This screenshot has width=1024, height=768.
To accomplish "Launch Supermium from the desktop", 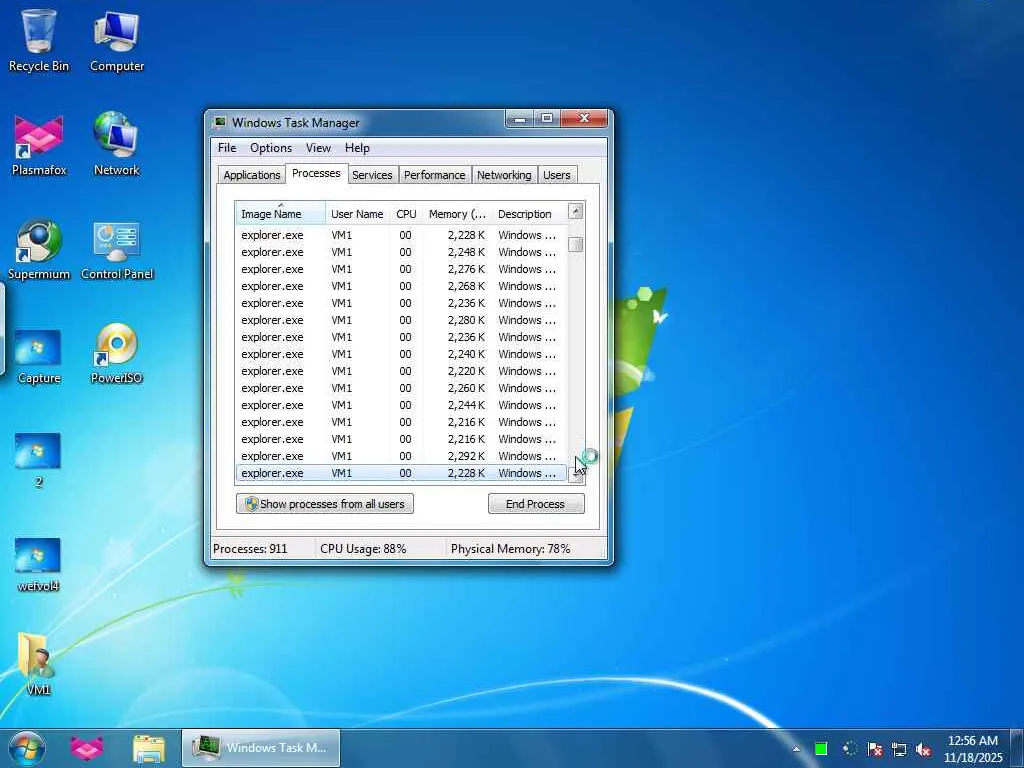I will pyautogui.click(x=39, y=248).
